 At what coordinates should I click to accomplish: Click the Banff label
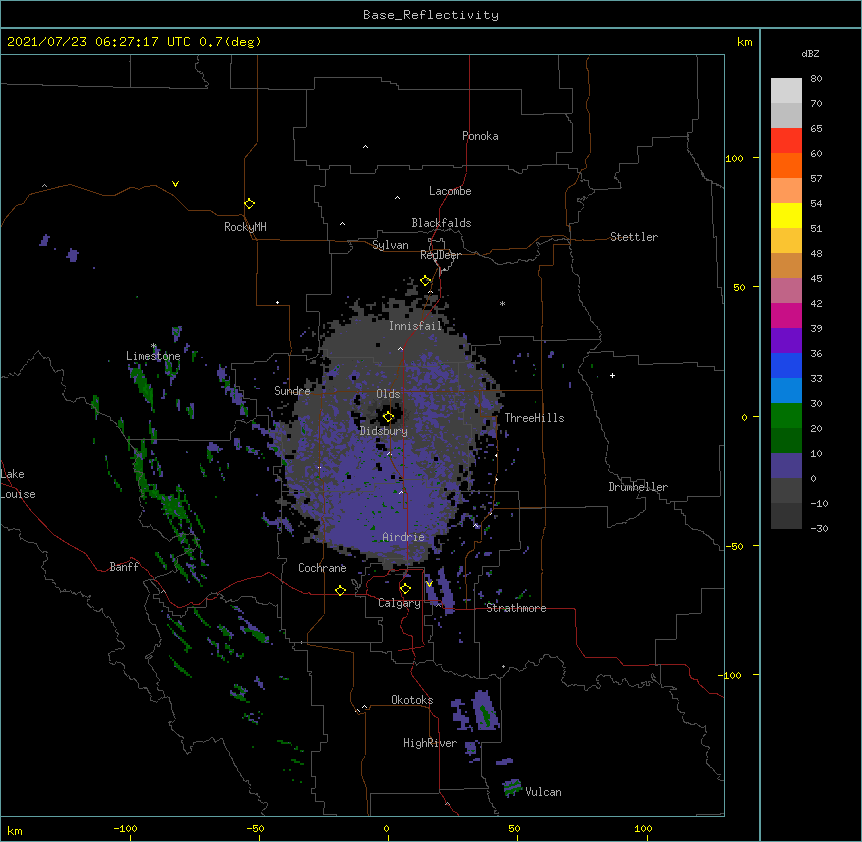(x=124, y=567)
